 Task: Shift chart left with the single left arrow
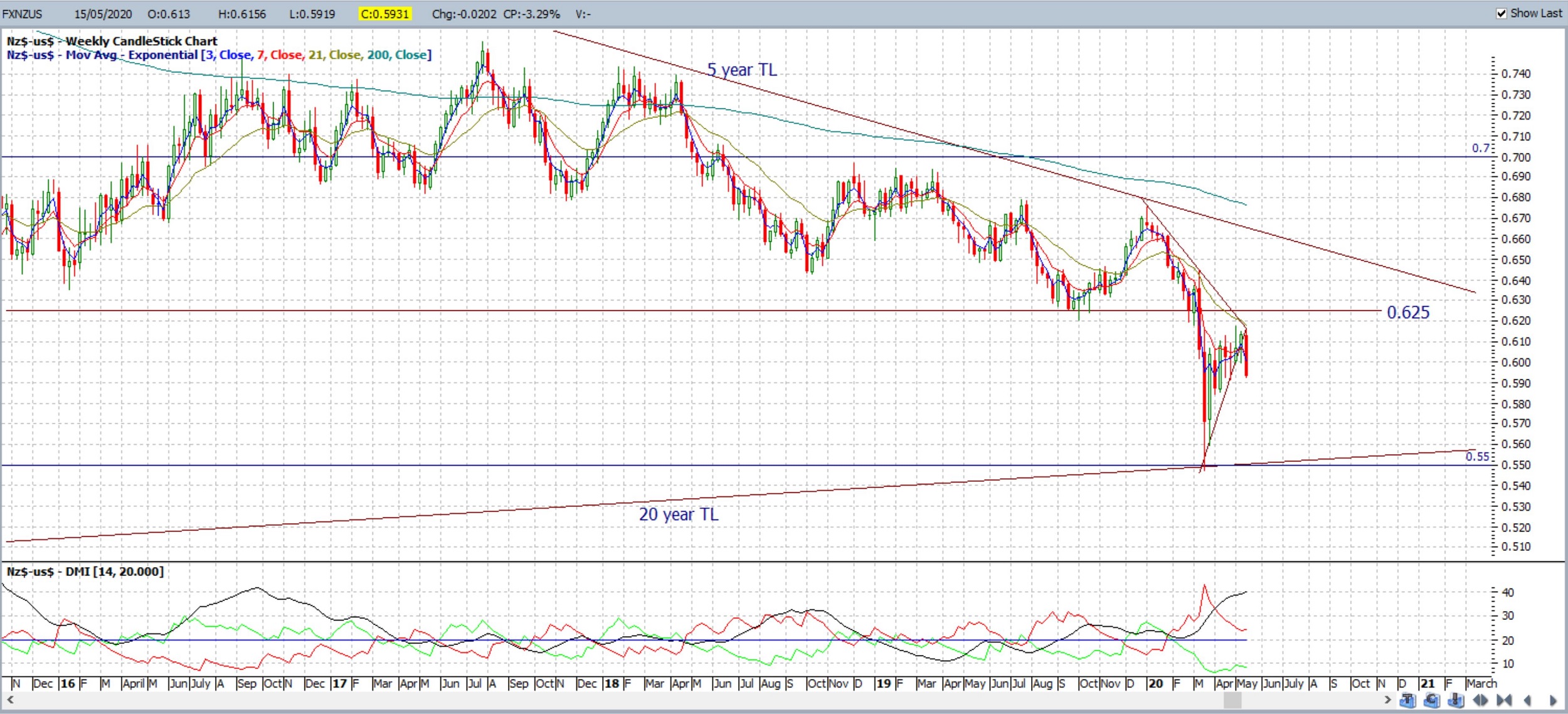point(1527,700)
